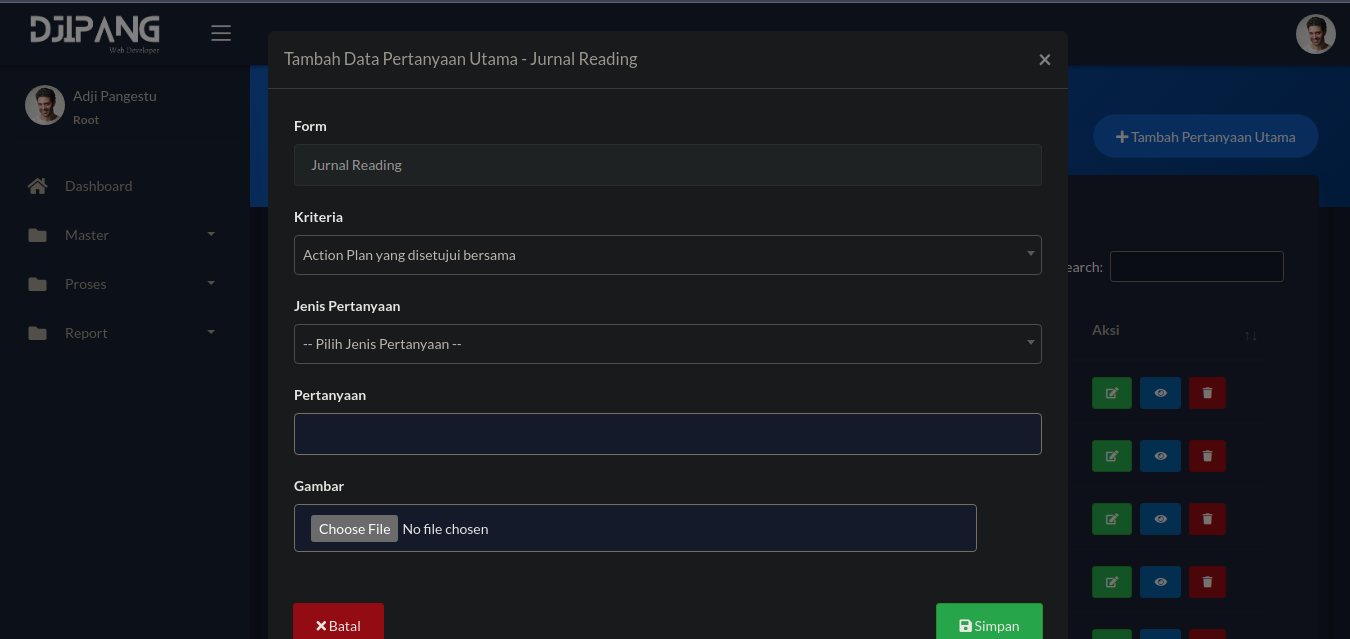Click the Batal cancel button
This screenshot has height=639, width=1350.
point(338,624)
